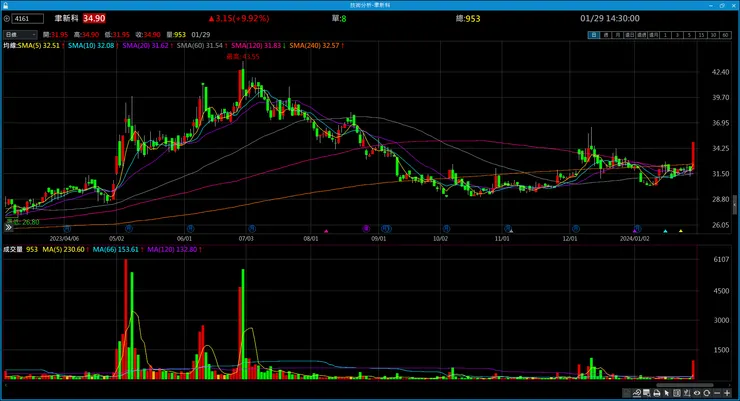Screen dimensions: 740x401
Task: Zoom in the chart with plus icon
Action: tap(727, 393)
